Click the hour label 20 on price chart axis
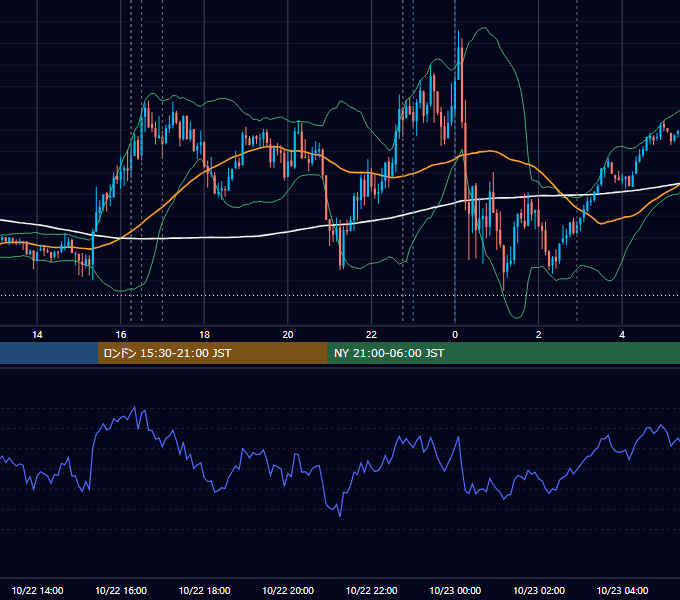The image size is (680, 600). click(x=288, y=335)
